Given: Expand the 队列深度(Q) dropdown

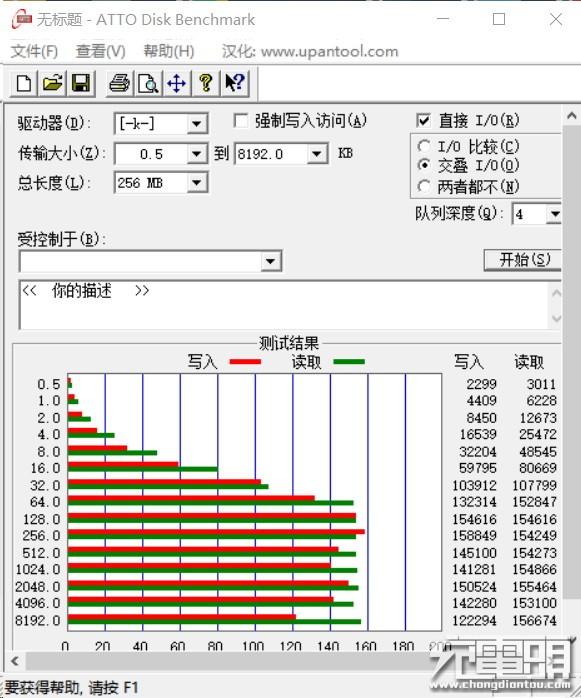Looking at the screenshot, I should click(x=553, y=214).
